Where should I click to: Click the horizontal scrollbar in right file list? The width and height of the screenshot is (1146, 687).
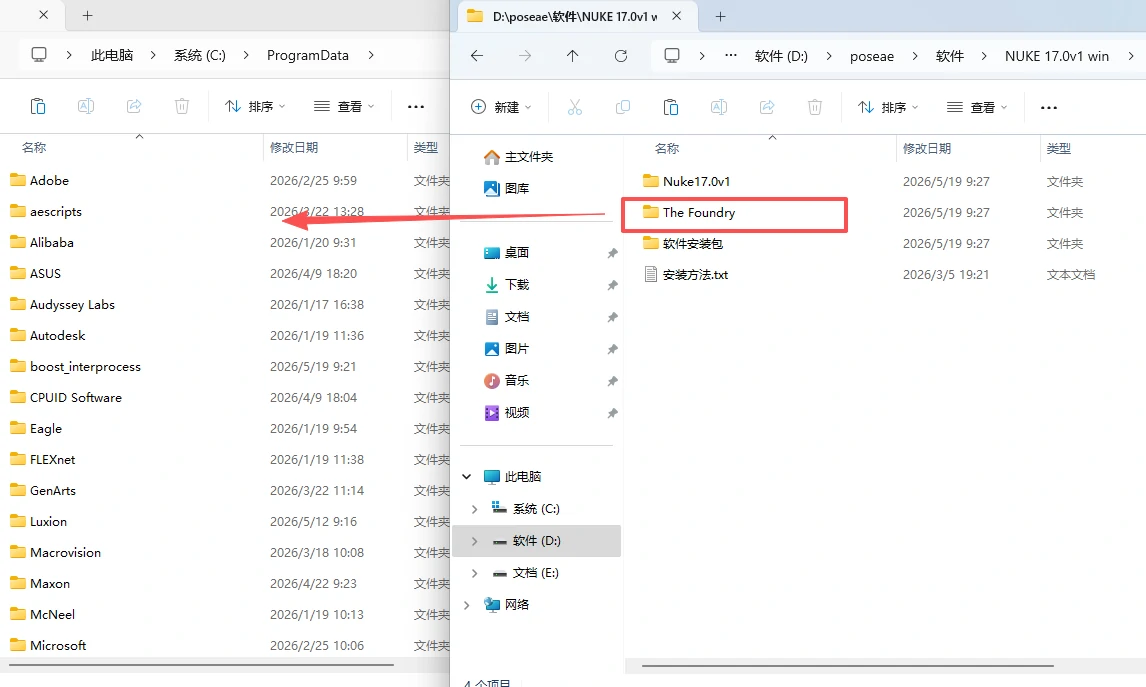(848, 666)
